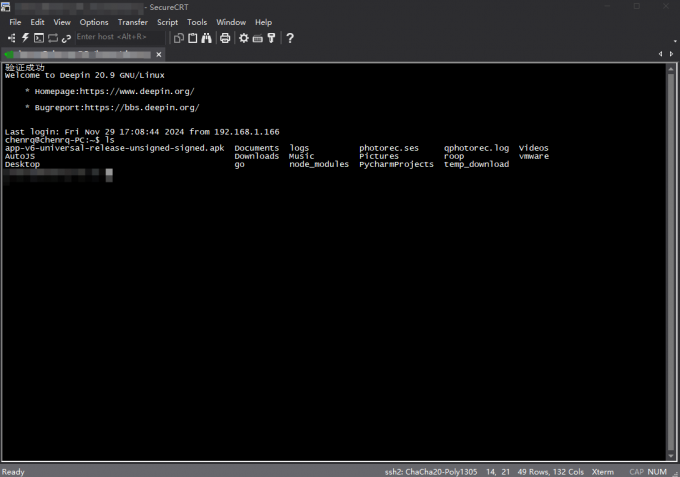Viewport: 680px width, 477px height.
Task: Click the 'Documents' directory name
Action: click(x=257, y=148)
